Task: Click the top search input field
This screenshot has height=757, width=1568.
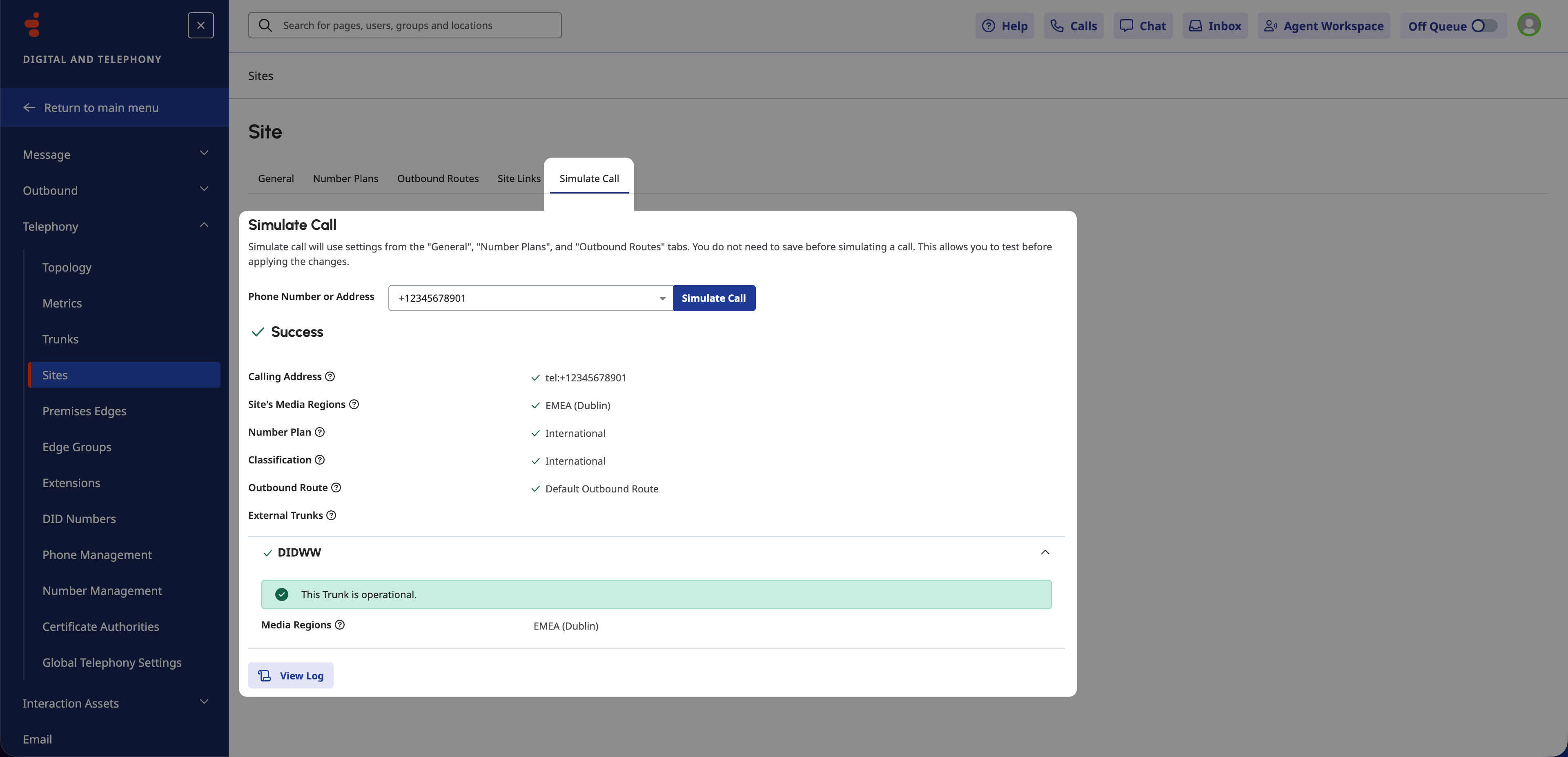Action: pos(405,26)
